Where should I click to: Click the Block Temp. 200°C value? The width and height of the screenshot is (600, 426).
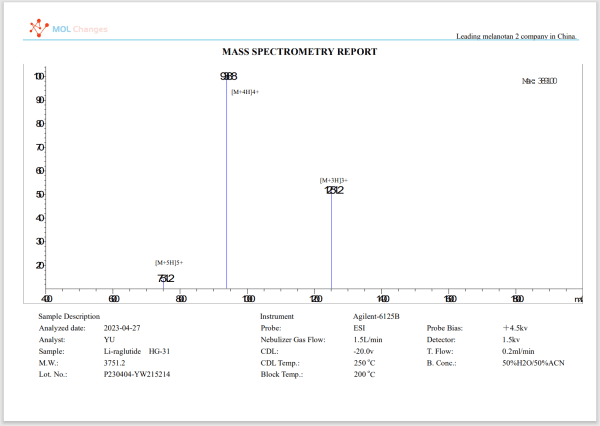click(x=364, y=374)
